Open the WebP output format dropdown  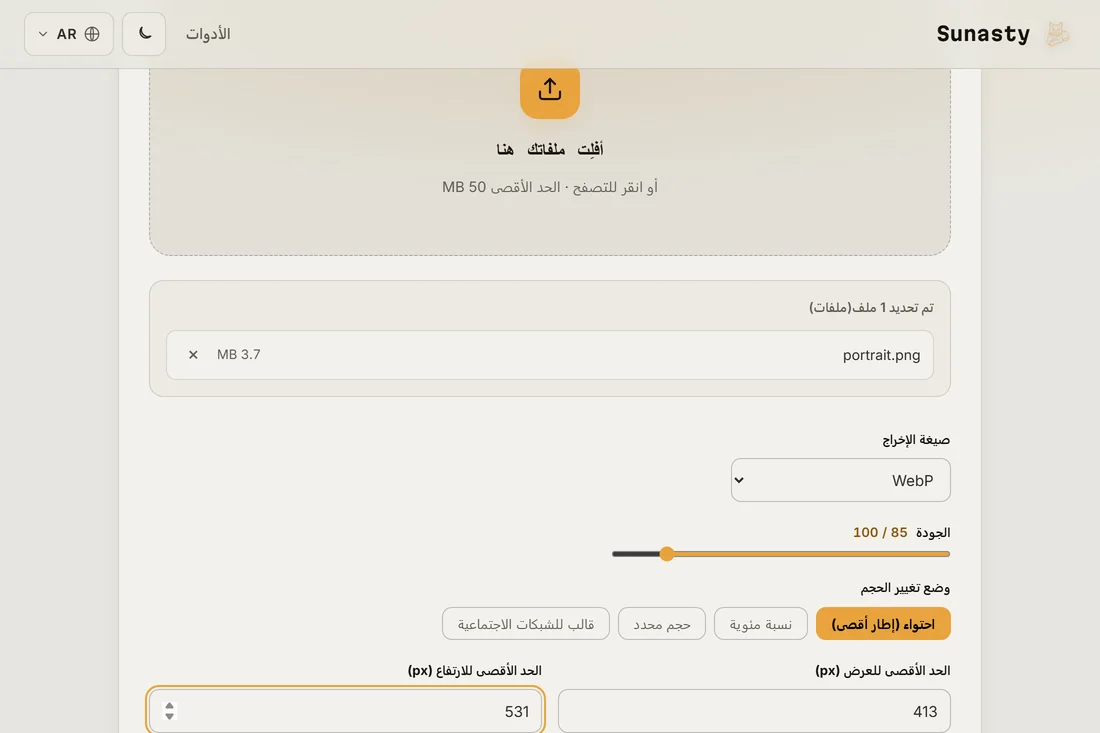point(840,480)
